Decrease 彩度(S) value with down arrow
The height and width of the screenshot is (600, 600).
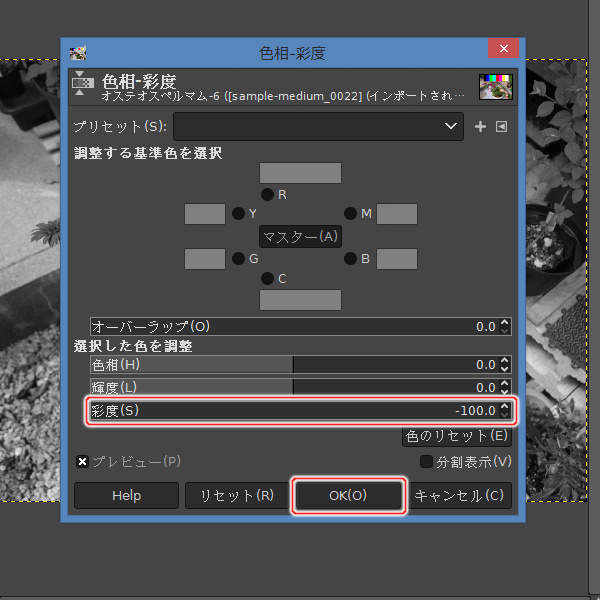pos(505,415)
